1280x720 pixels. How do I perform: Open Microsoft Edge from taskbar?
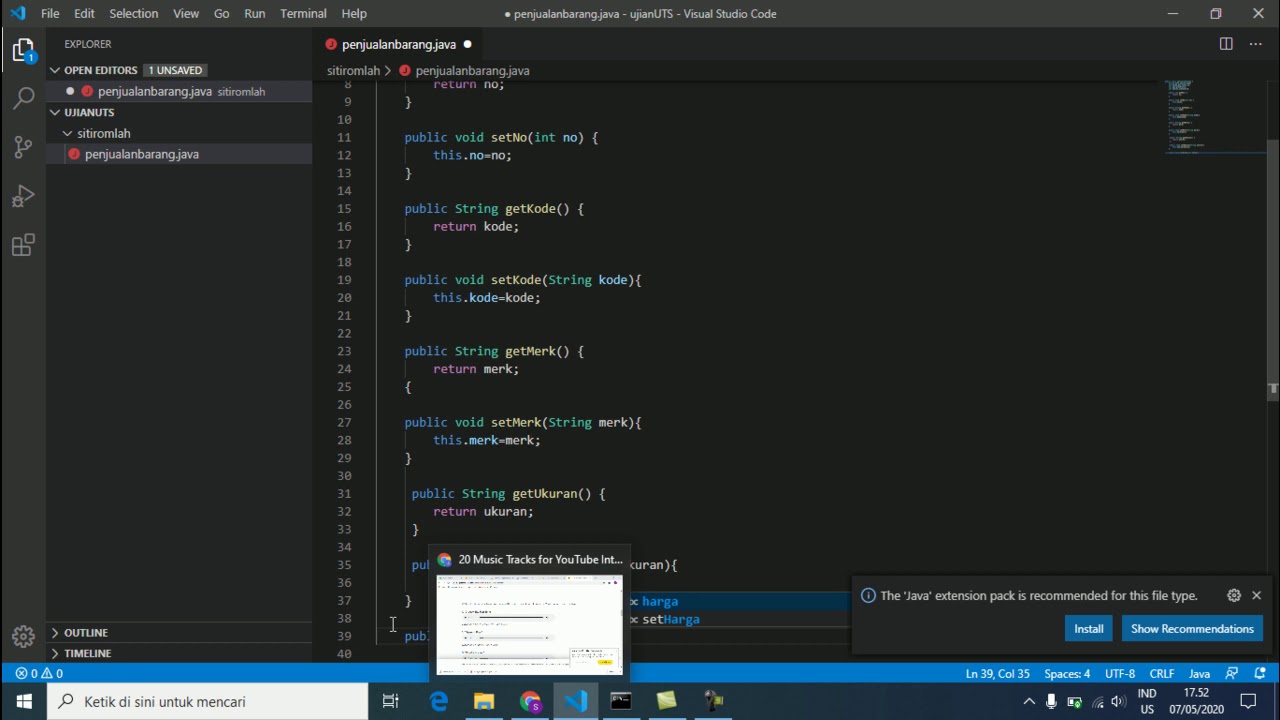click(438, 701)
